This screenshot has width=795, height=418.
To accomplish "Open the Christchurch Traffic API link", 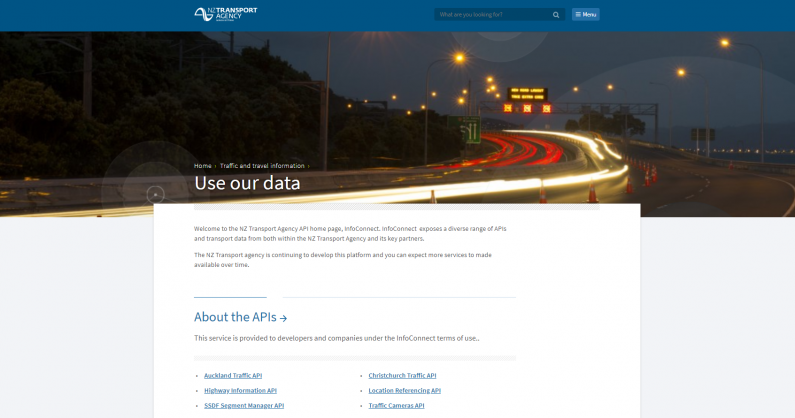I will 402,376.
